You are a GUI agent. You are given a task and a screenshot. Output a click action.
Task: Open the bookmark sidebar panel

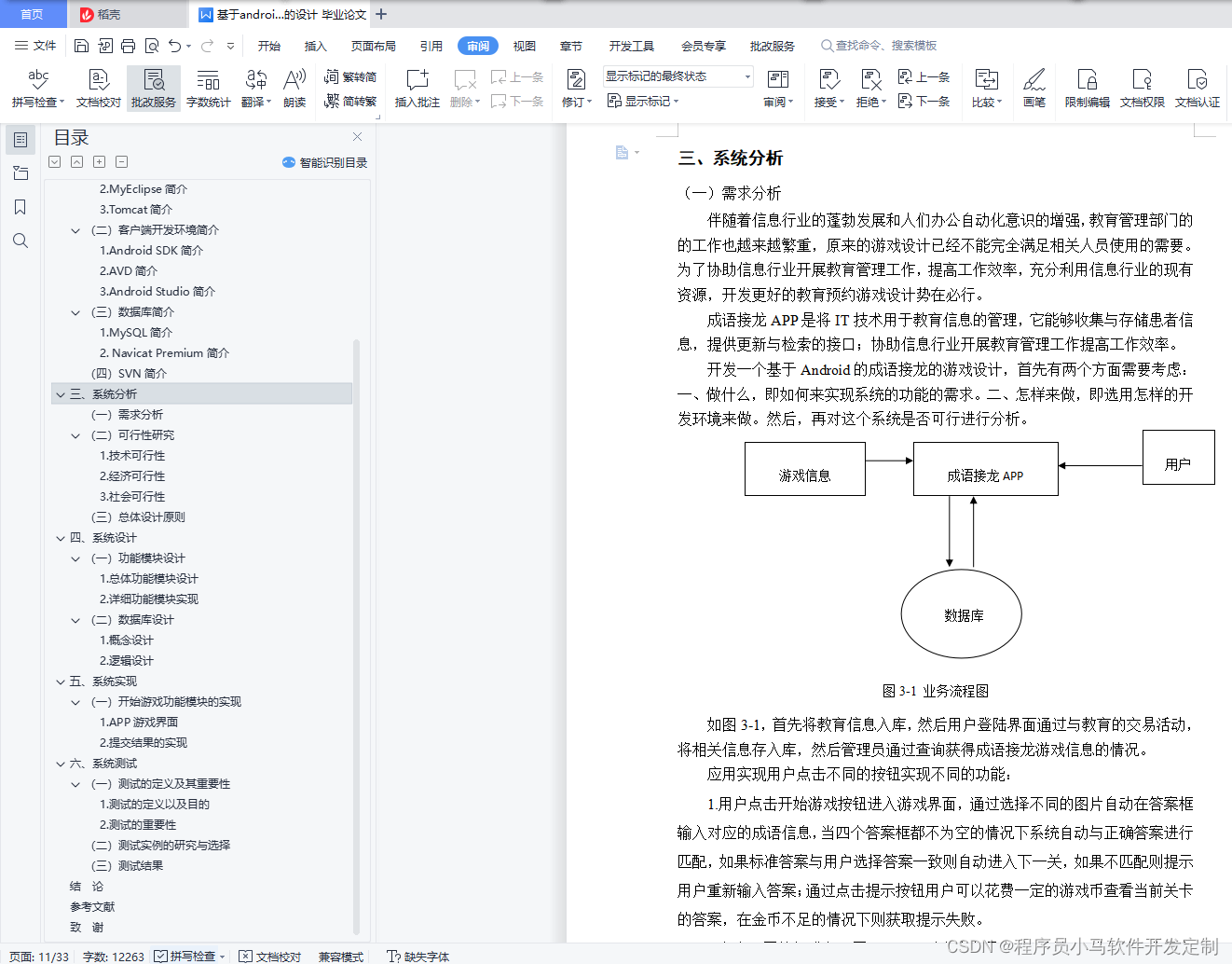(21, 207)
